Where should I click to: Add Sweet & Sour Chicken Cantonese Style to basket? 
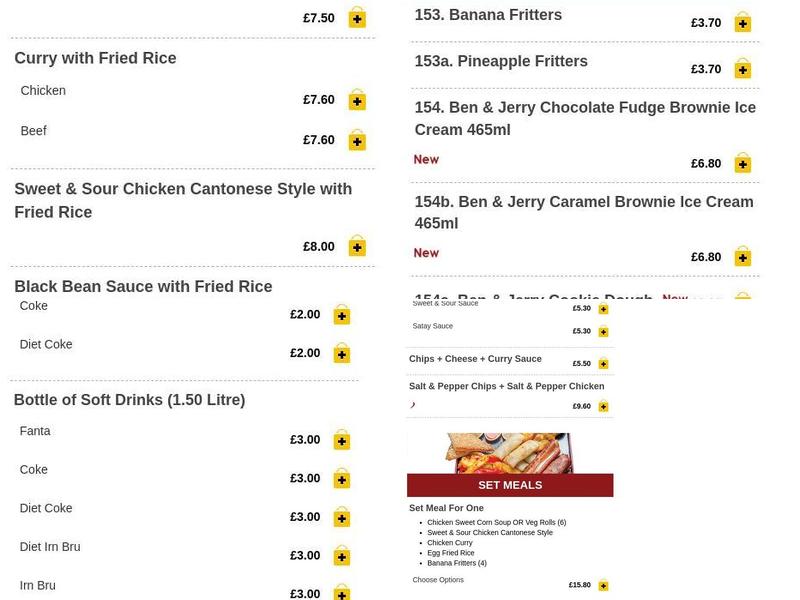point(357,245)
